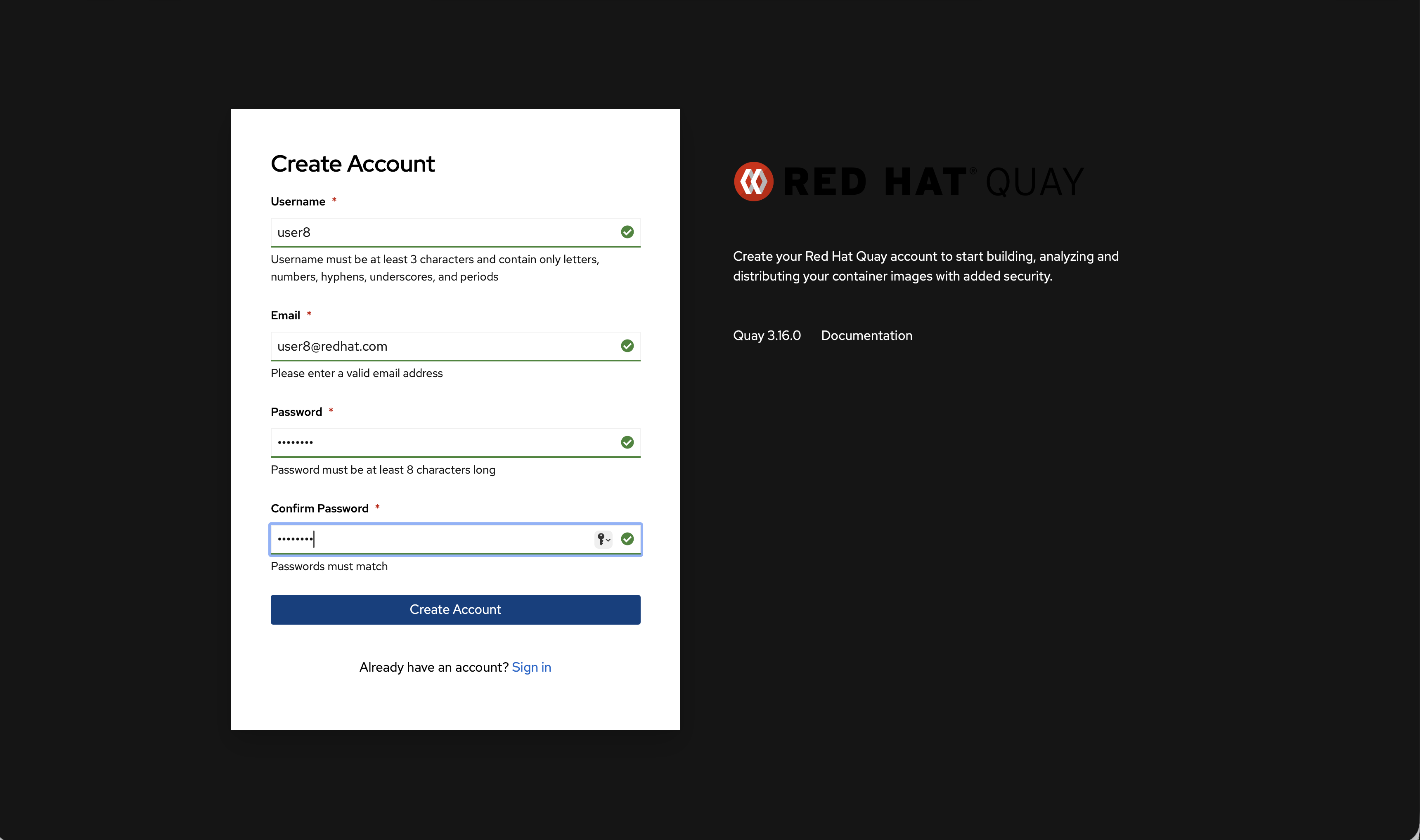
Task: Click the Confirm Password field label
Action: [319, 508]
